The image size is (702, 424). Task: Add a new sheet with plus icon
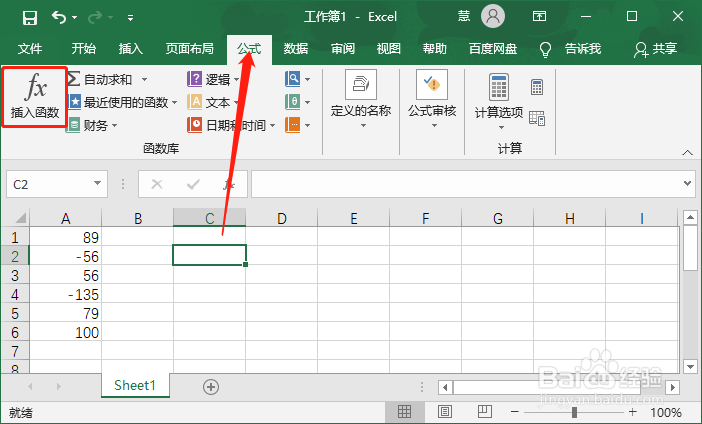[211, 387]
